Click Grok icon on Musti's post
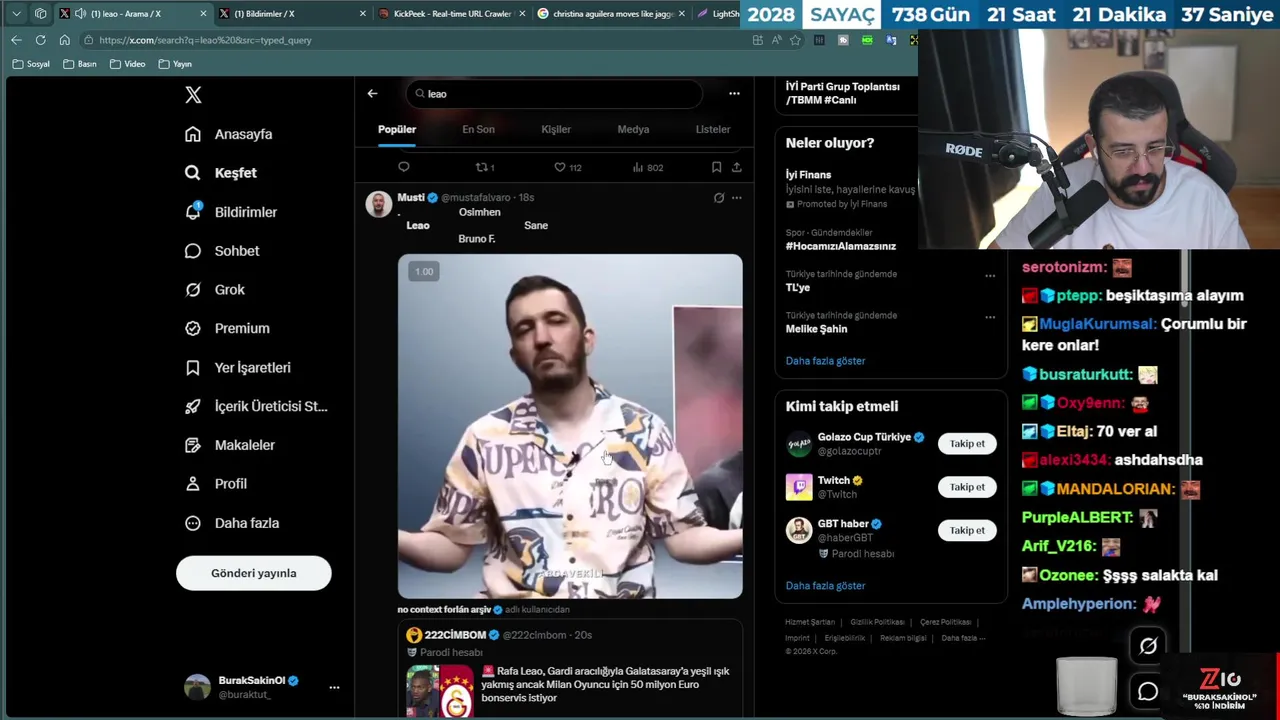1280x720 pixels. (718, 198)
